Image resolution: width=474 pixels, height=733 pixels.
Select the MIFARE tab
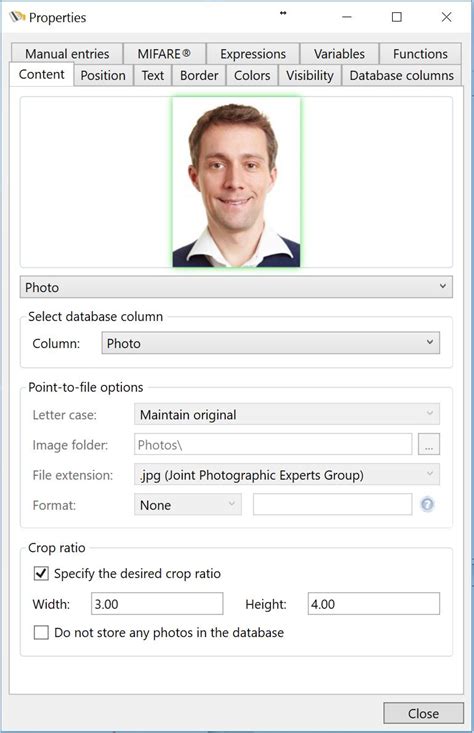[164, 54]
